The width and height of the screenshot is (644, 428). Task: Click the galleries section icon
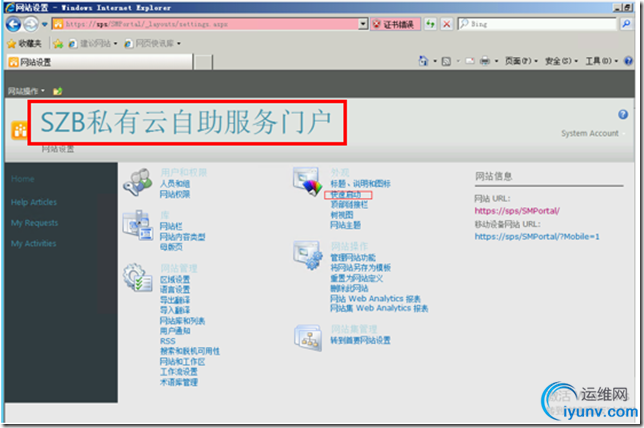click(x=137, y=225)
